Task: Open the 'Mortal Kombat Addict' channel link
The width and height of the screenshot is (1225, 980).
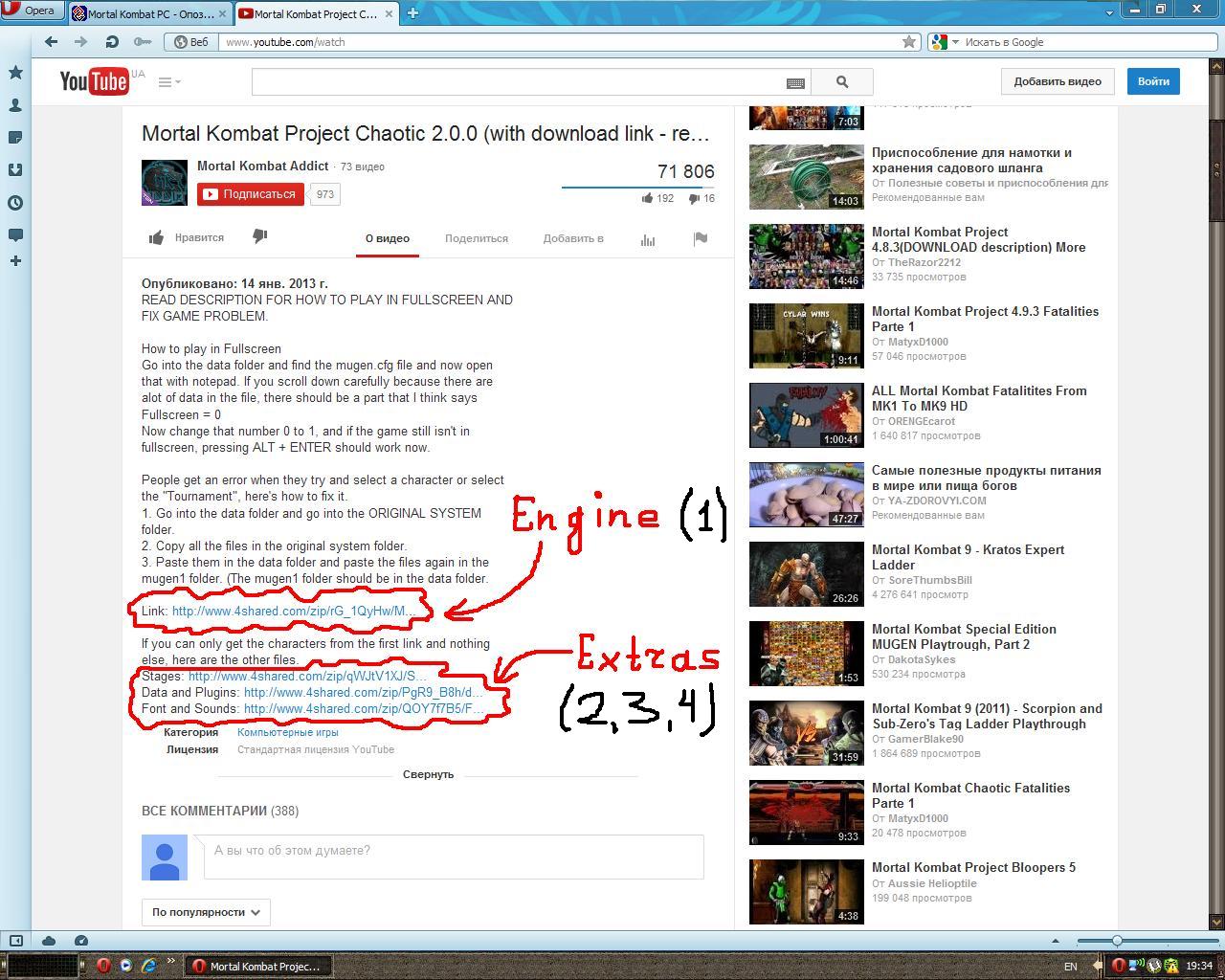Action: pyautogui.click(x=263, y=166)
